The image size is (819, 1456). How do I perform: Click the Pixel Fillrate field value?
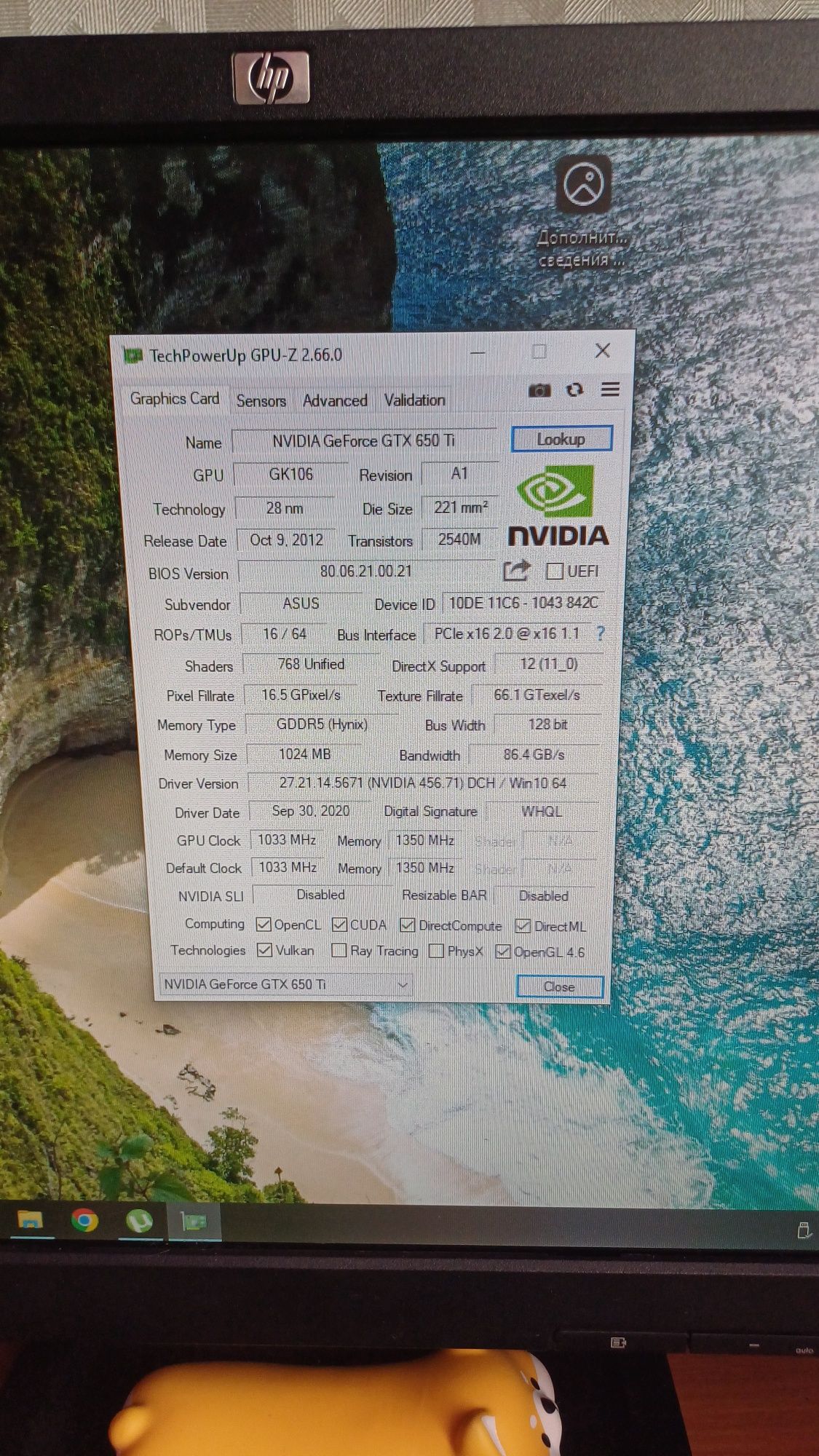[x=301, y=695]
